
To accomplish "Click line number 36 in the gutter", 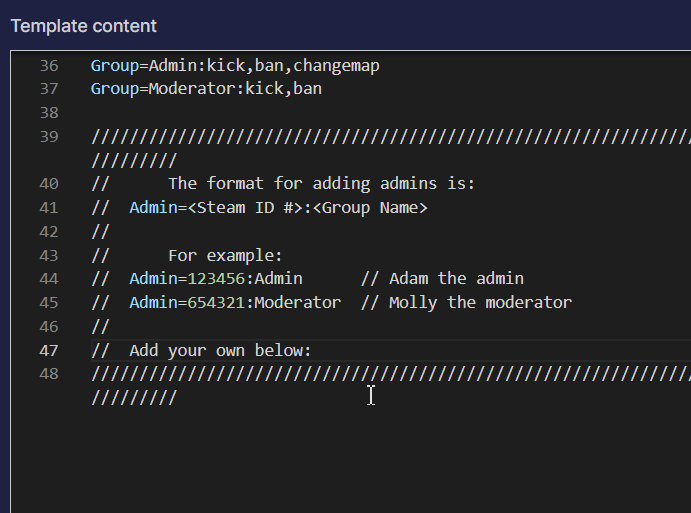I will [48, 66].
